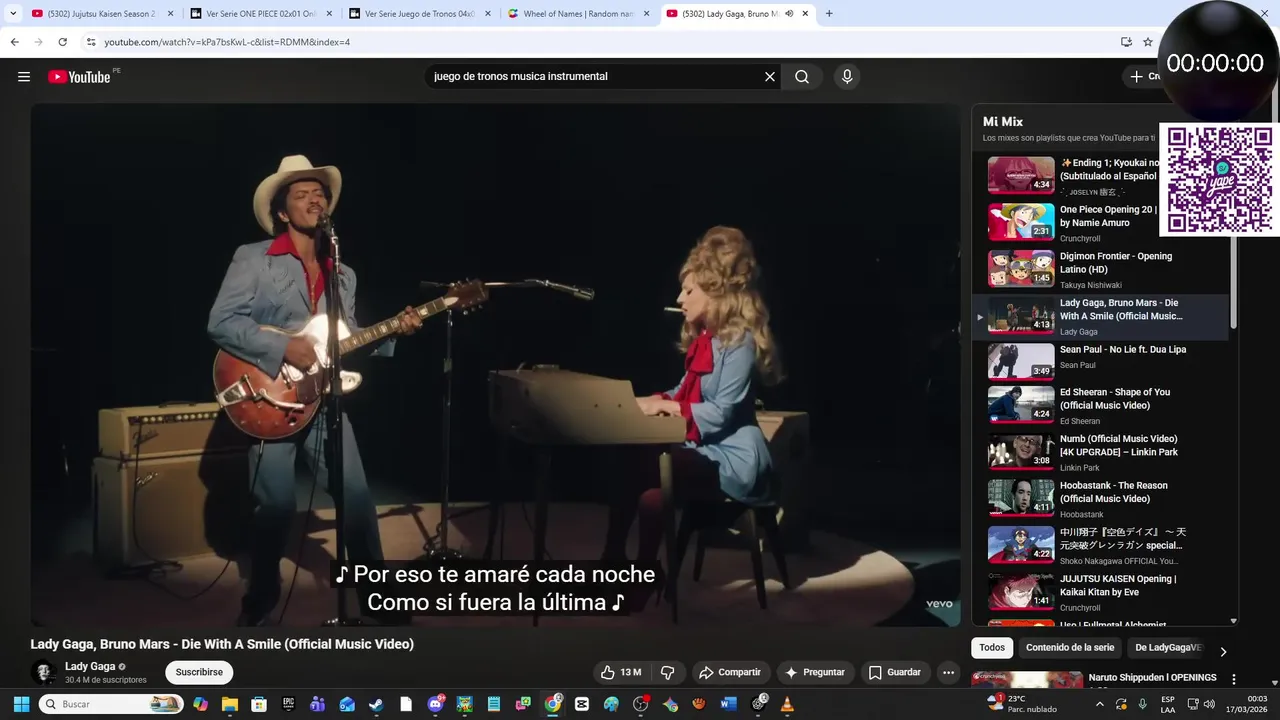
Task: Open Epic Games launcher from taskbar
Action: tap(288, 704)
